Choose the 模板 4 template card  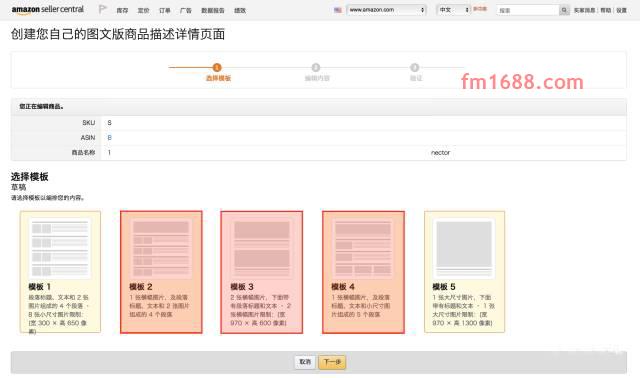(363, 272)
